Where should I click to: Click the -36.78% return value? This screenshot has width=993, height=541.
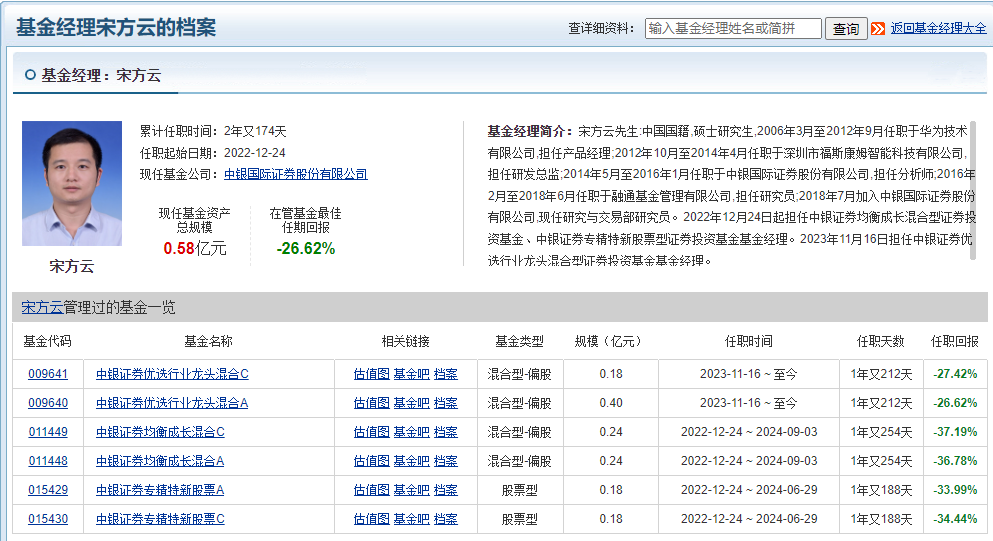pos(955,461)
